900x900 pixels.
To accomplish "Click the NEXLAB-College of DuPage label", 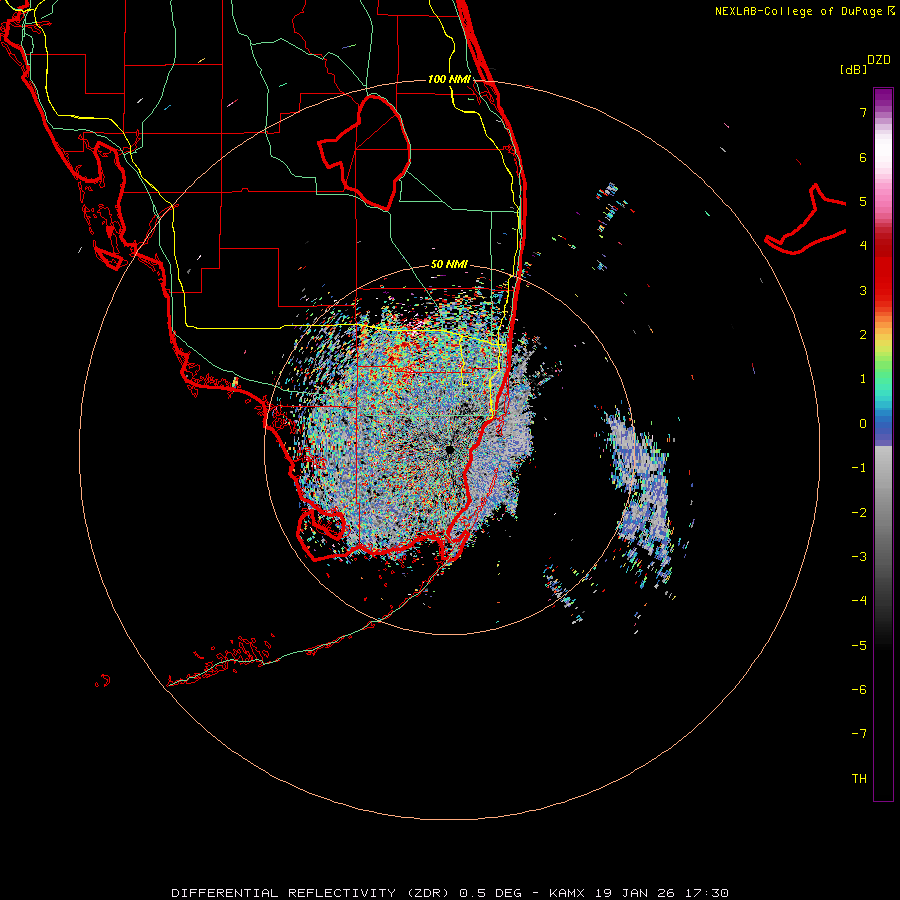I will pyautogui.click(x=799, y=11).
